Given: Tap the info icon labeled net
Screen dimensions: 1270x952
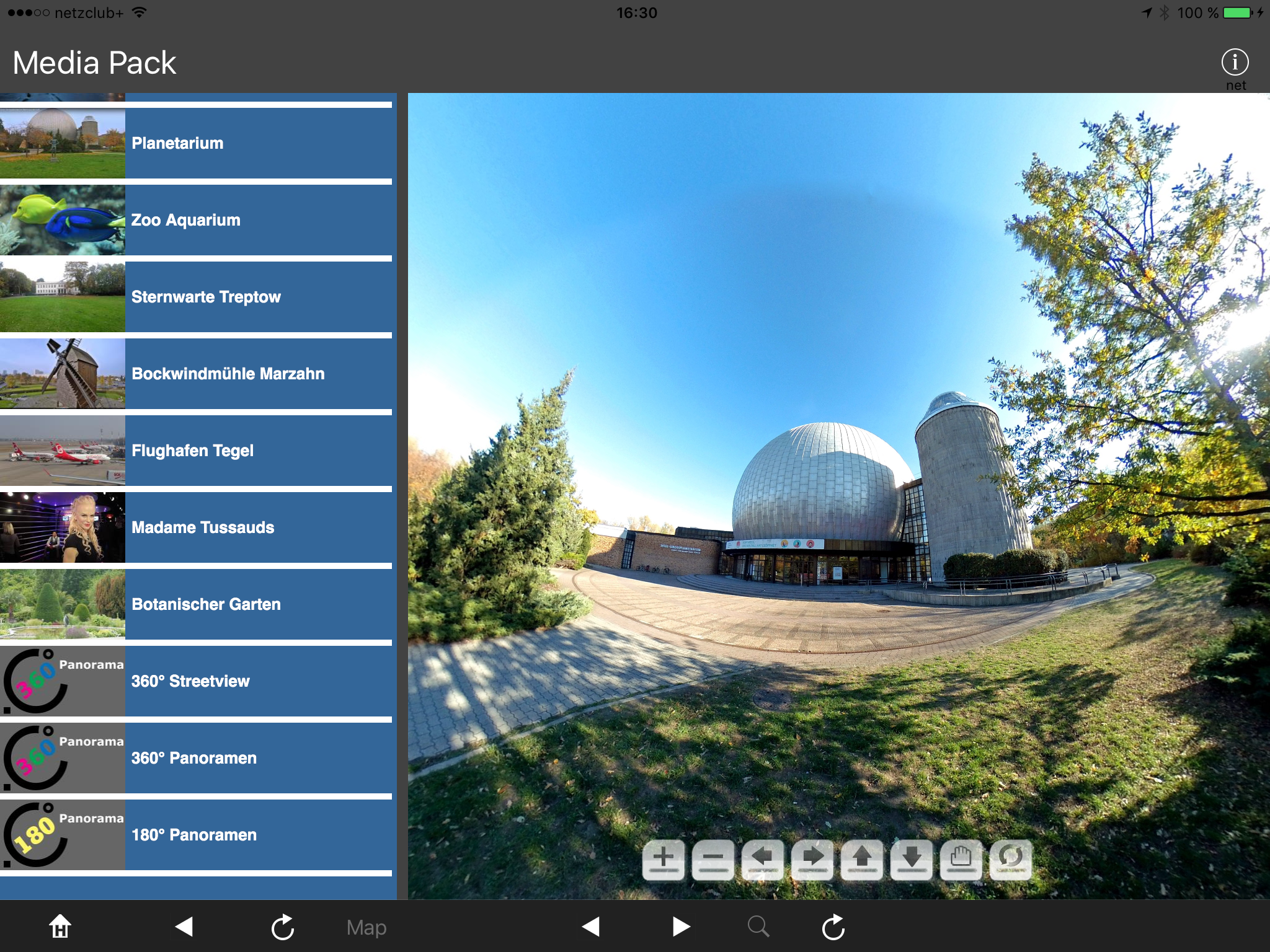Looking at the screenshot, I should pos(1235,63).
